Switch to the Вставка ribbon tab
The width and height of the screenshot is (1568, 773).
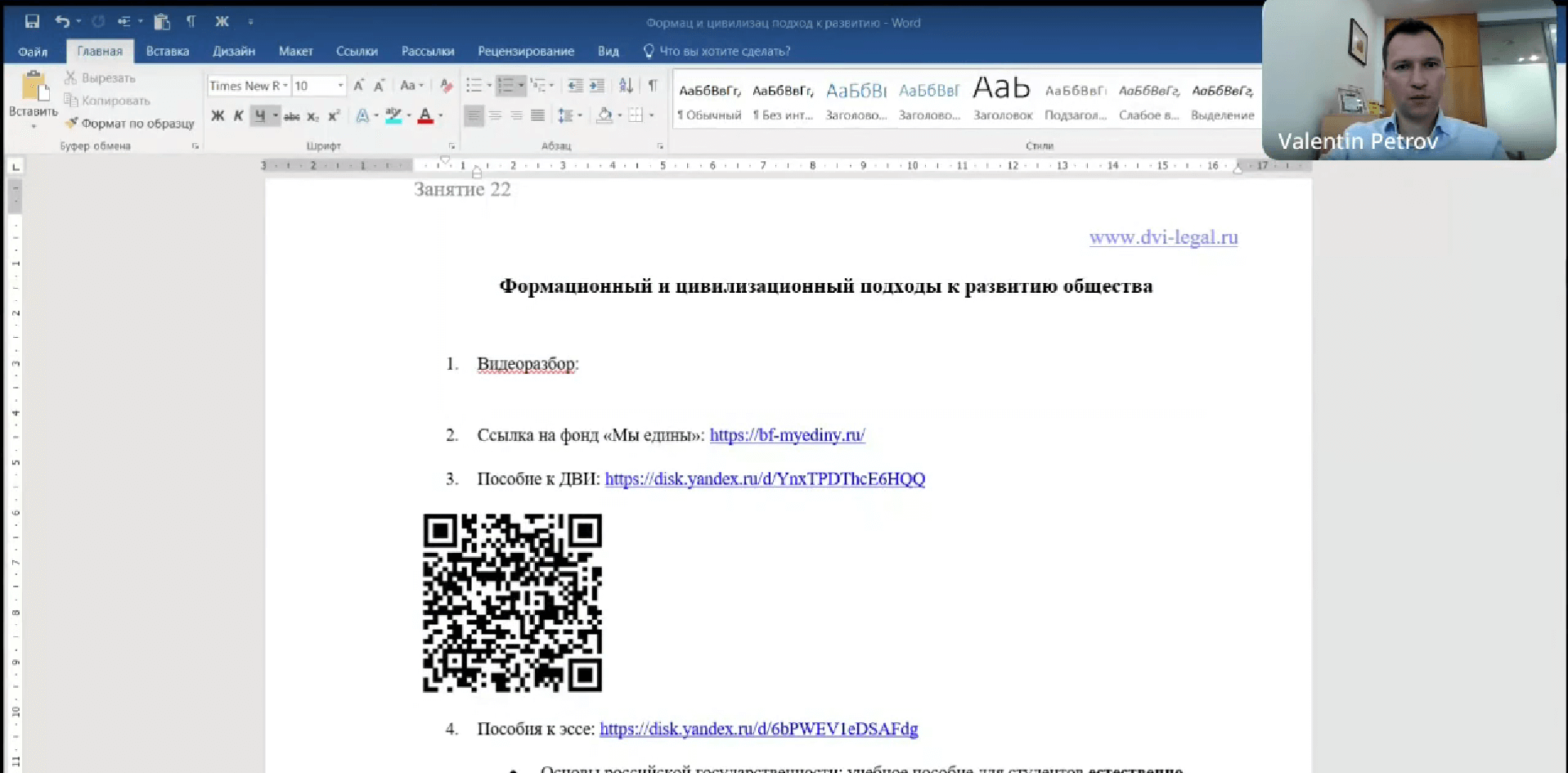click(167, 51)
